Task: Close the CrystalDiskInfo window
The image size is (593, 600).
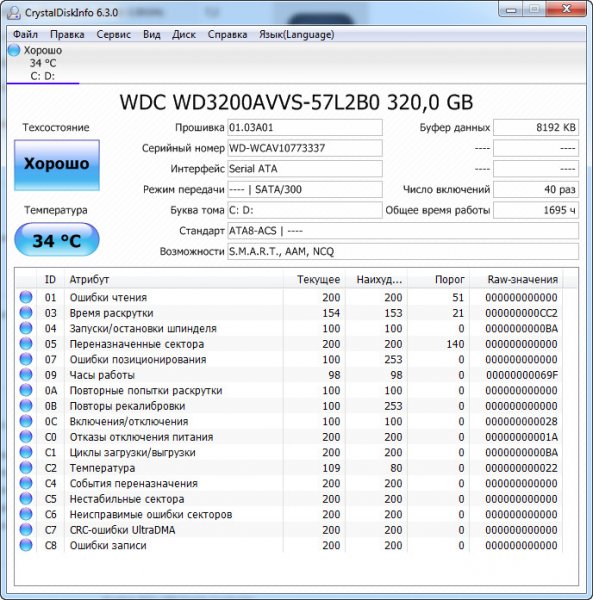Action: coord(567,8)
